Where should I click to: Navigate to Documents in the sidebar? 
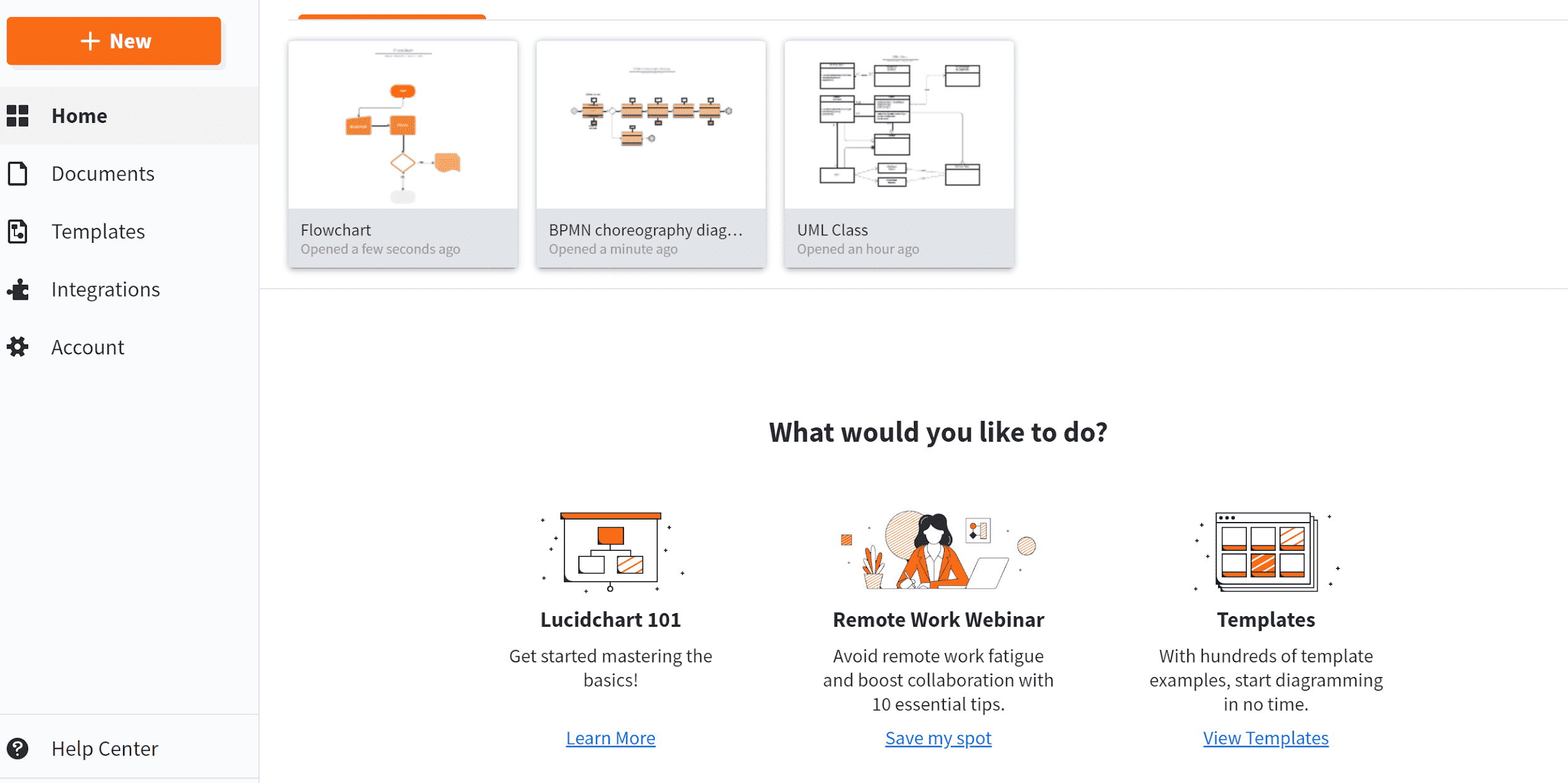[103, 173]
